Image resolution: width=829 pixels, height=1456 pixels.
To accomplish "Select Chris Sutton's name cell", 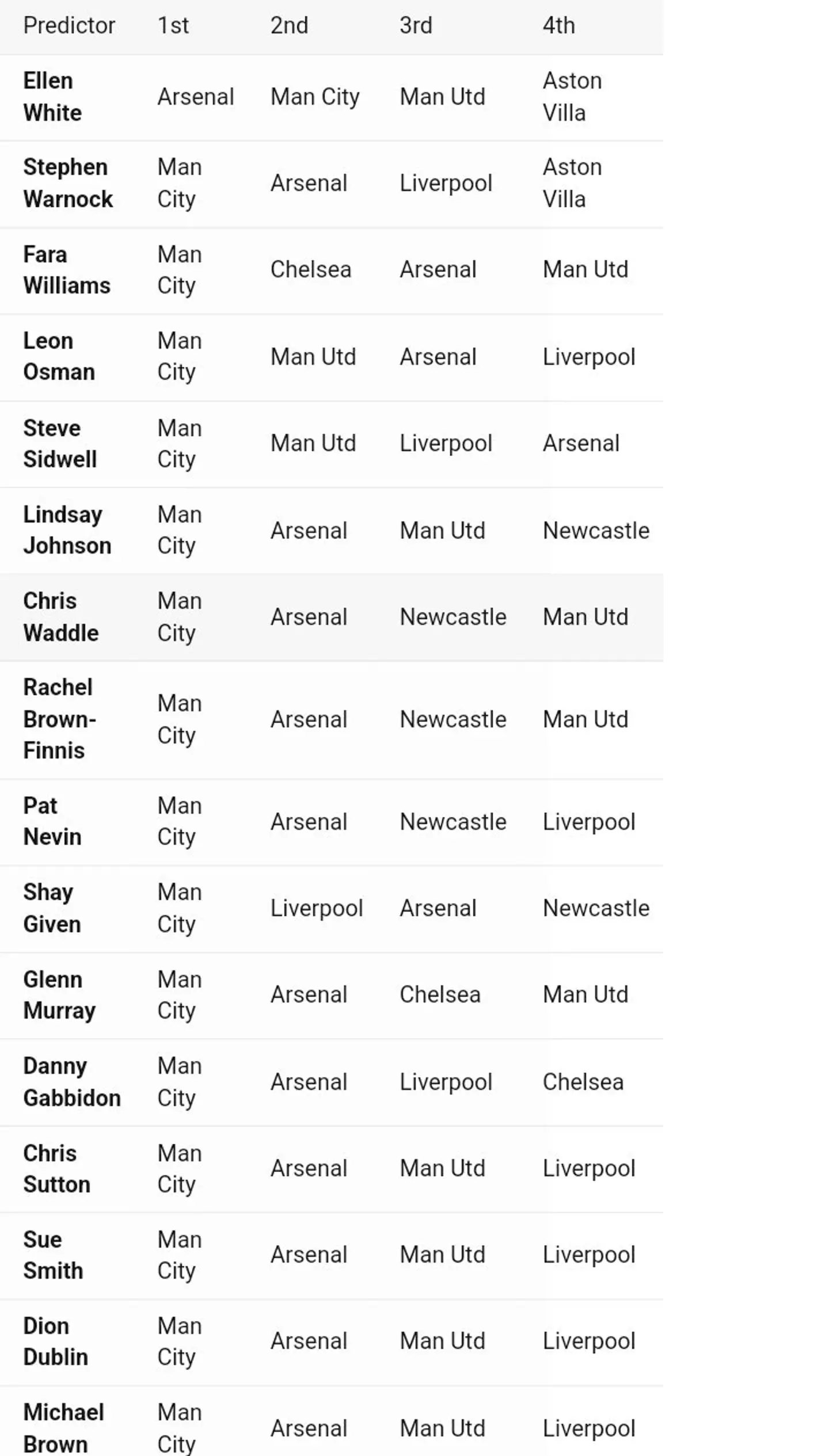I will (56, 1169).
